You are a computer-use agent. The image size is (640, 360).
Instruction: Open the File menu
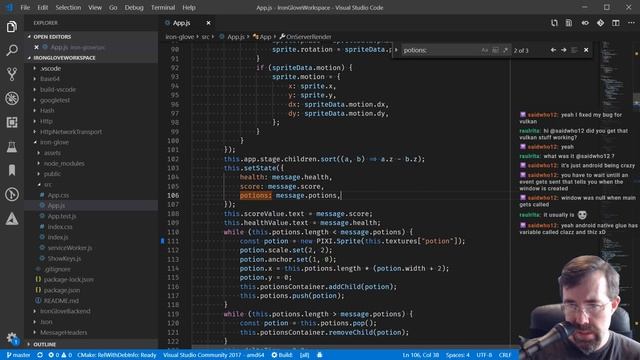point(25,7)
